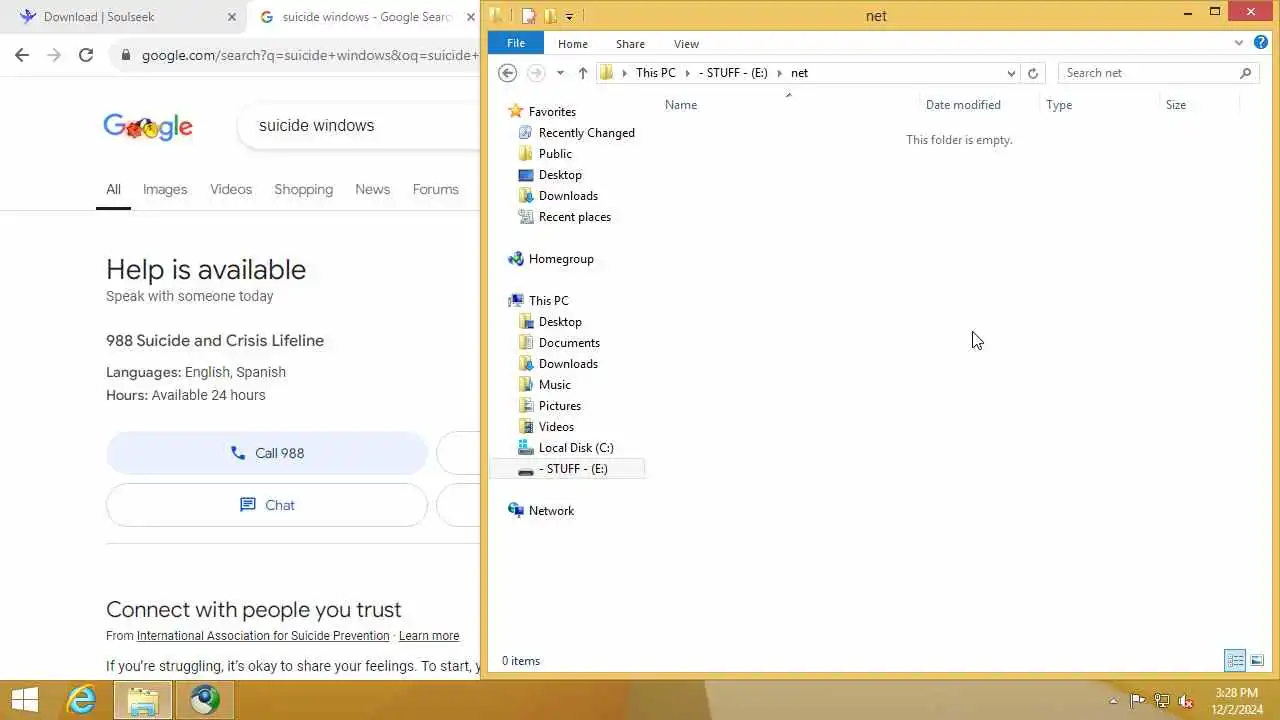
Task: Reload the page in browser
Action: click(x=86, y=55)
